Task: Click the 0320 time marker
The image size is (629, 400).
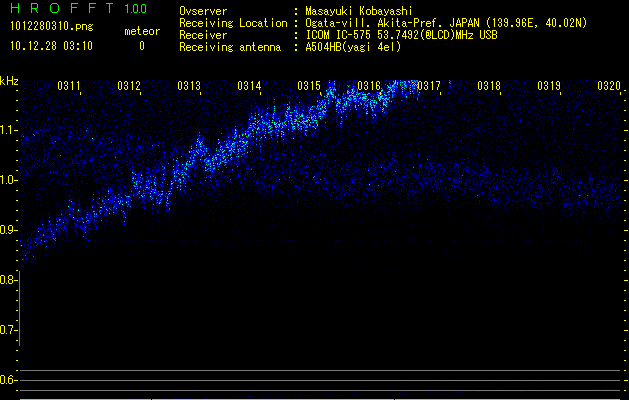Action: click(x=609, y=86)
